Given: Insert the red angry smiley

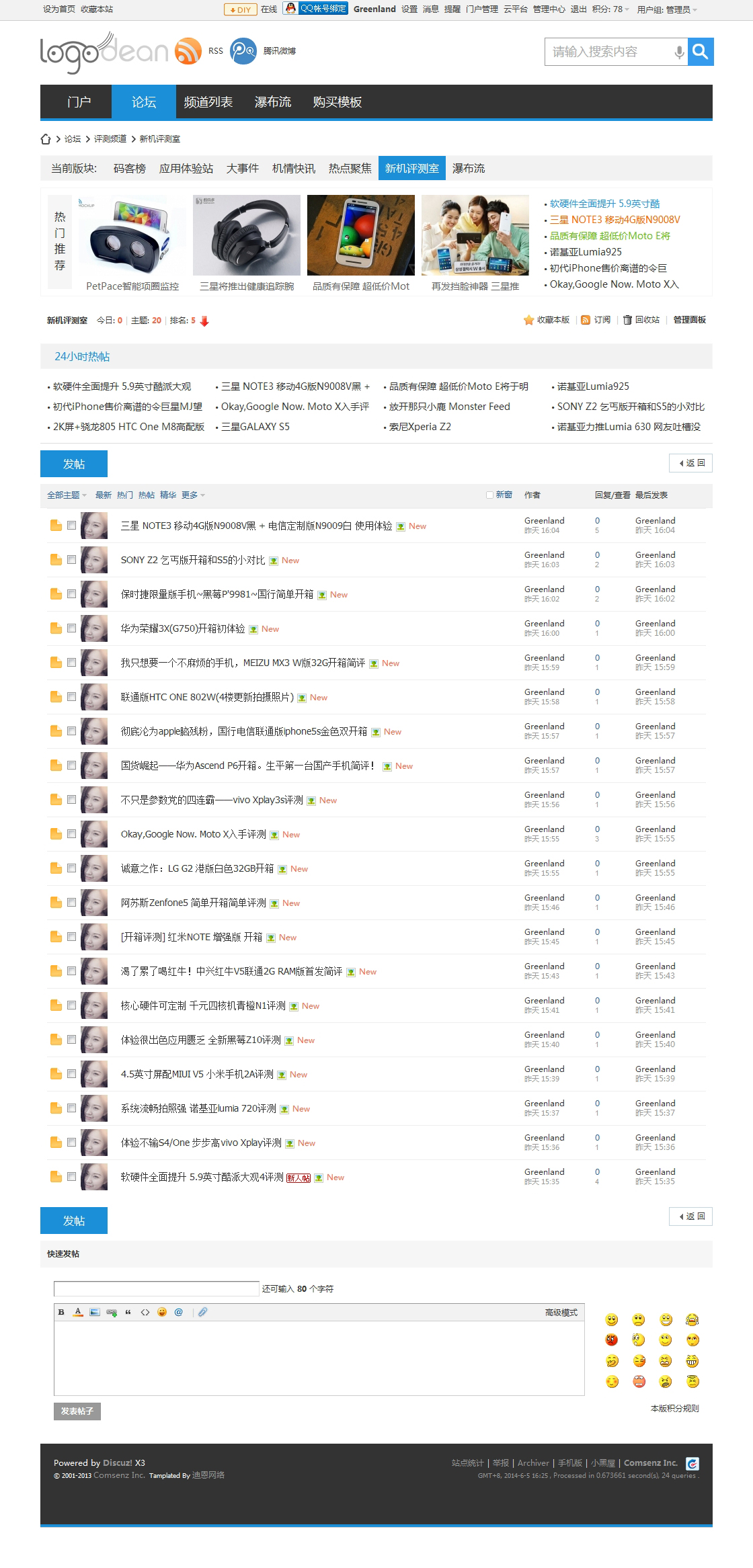Looking at the screenshot, I should pyautogui.click(x=611, y=1339).
